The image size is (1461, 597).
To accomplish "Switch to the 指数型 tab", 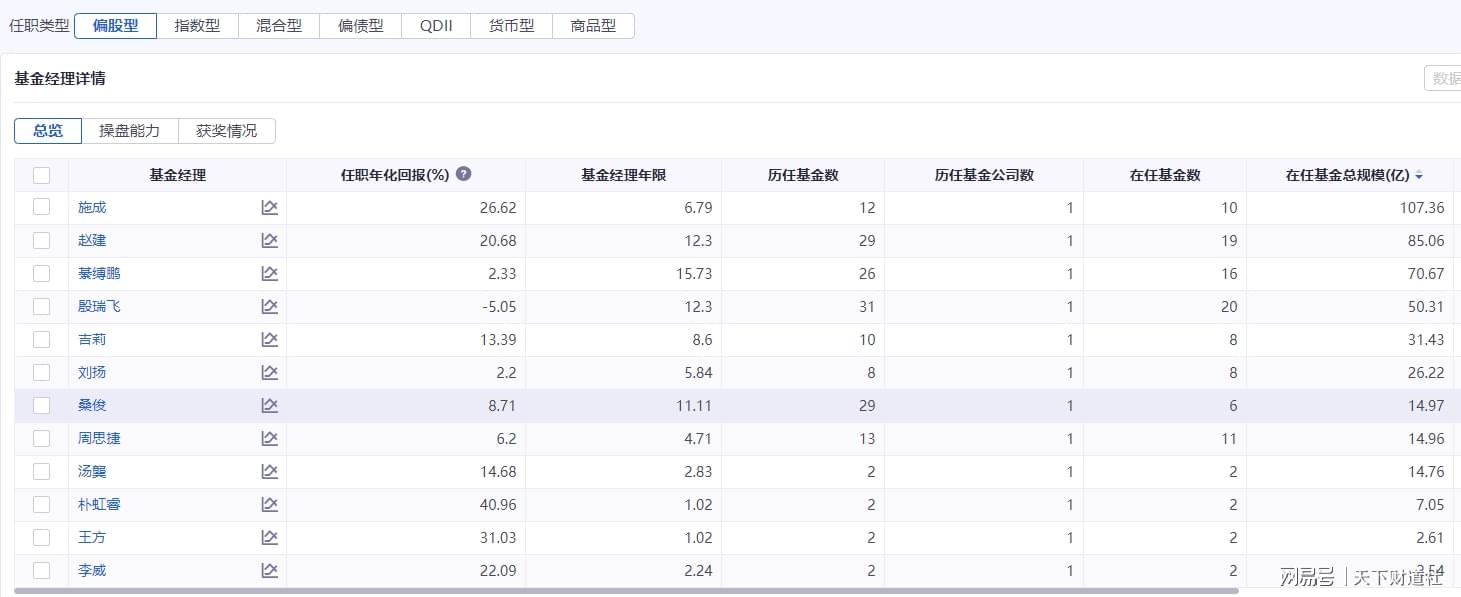I will pyautogui.click(x=197, y=26).
